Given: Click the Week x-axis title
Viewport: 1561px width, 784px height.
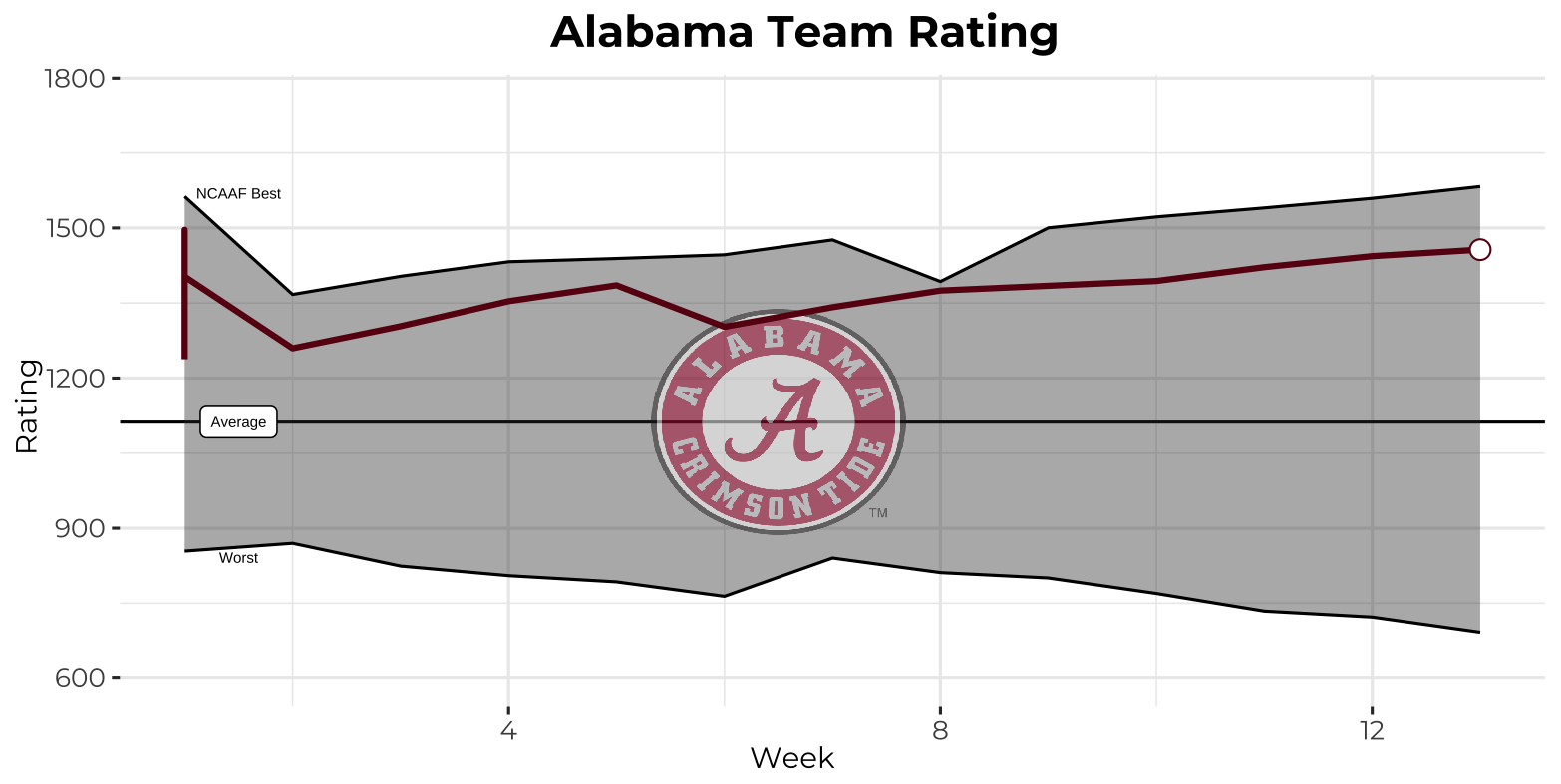Looking at the screenshot, I should 791,759.
